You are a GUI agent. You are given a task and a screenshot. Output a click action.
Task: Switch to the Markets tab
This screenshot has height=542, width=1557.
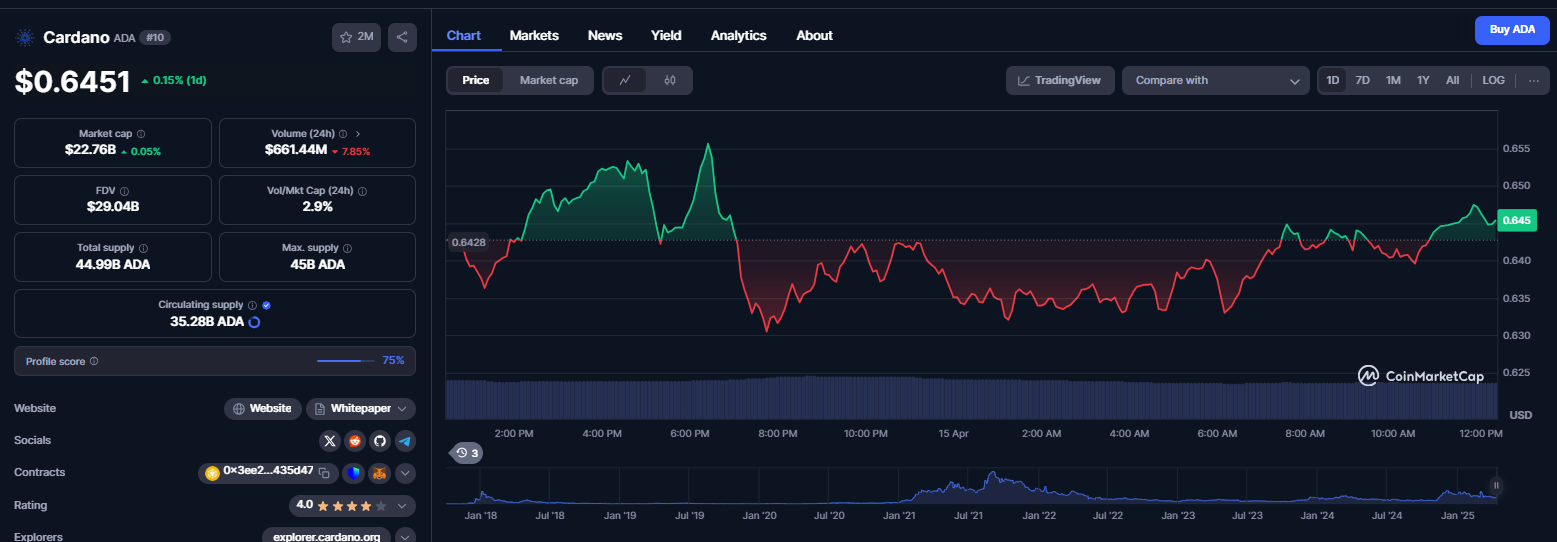tap(534, 35)
